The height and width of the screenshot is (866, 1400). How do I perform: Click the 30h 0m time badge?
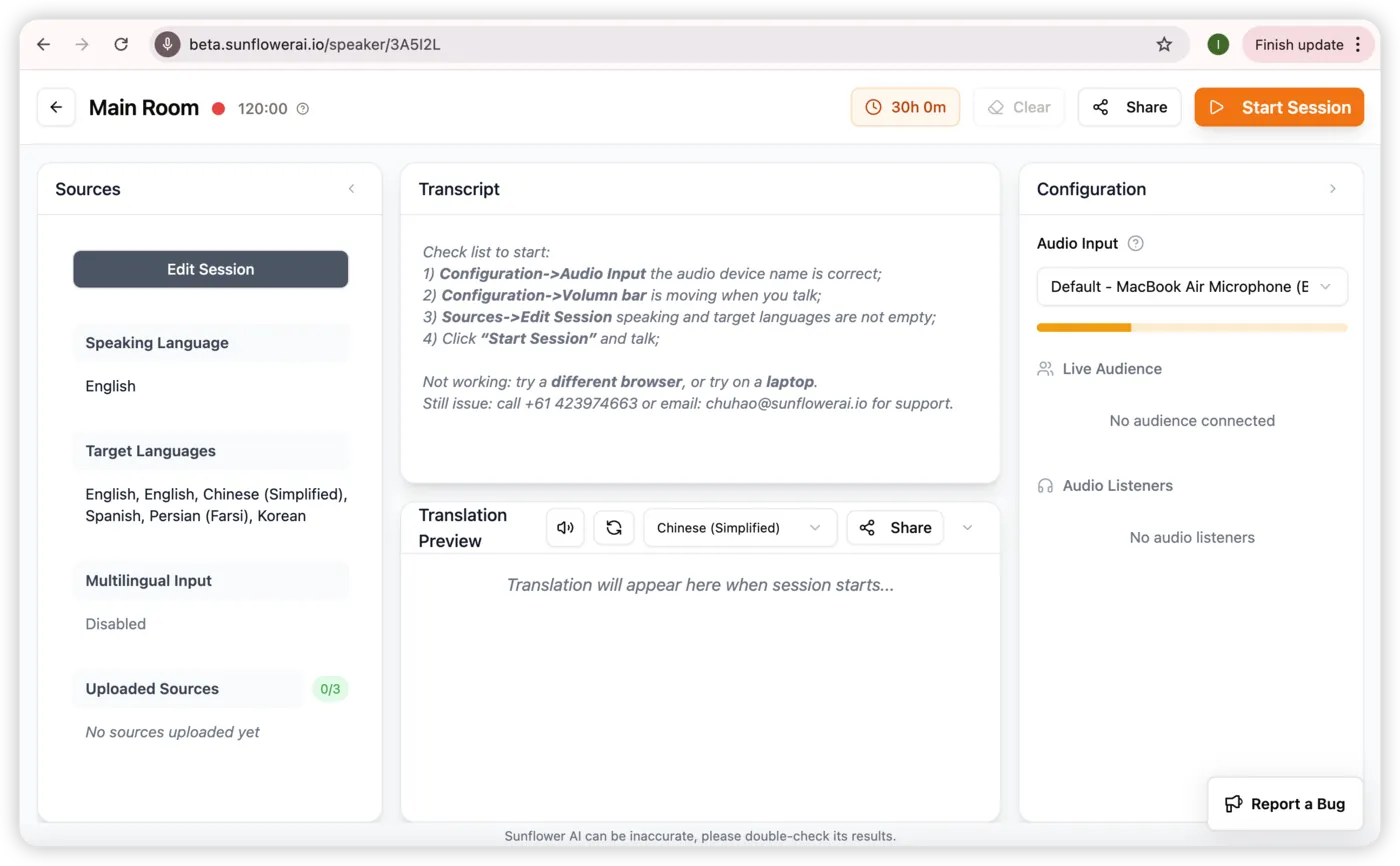tap(905, 107)
